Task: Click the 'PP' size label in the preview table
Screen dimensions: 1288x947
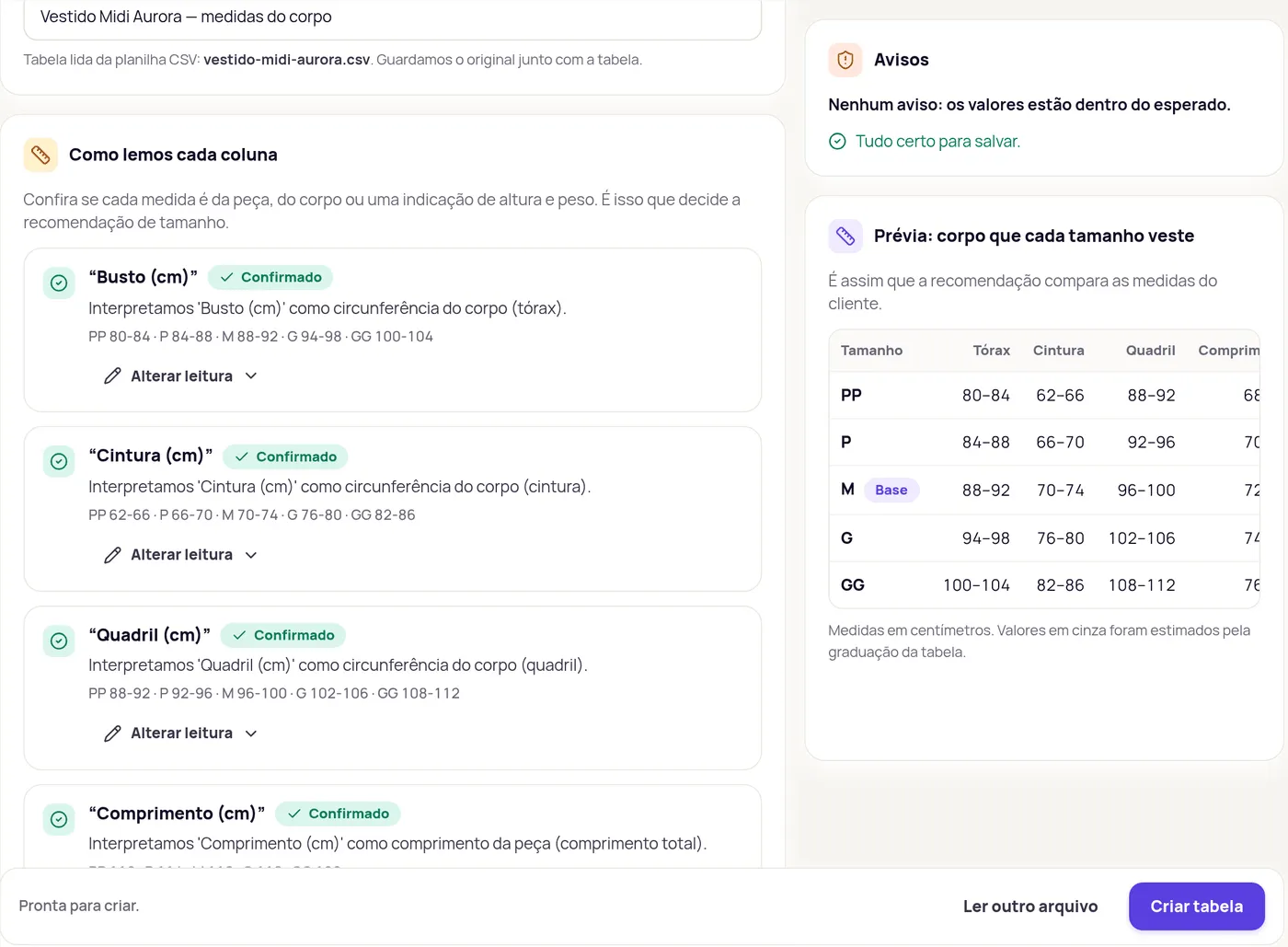Action: (851, 396)
